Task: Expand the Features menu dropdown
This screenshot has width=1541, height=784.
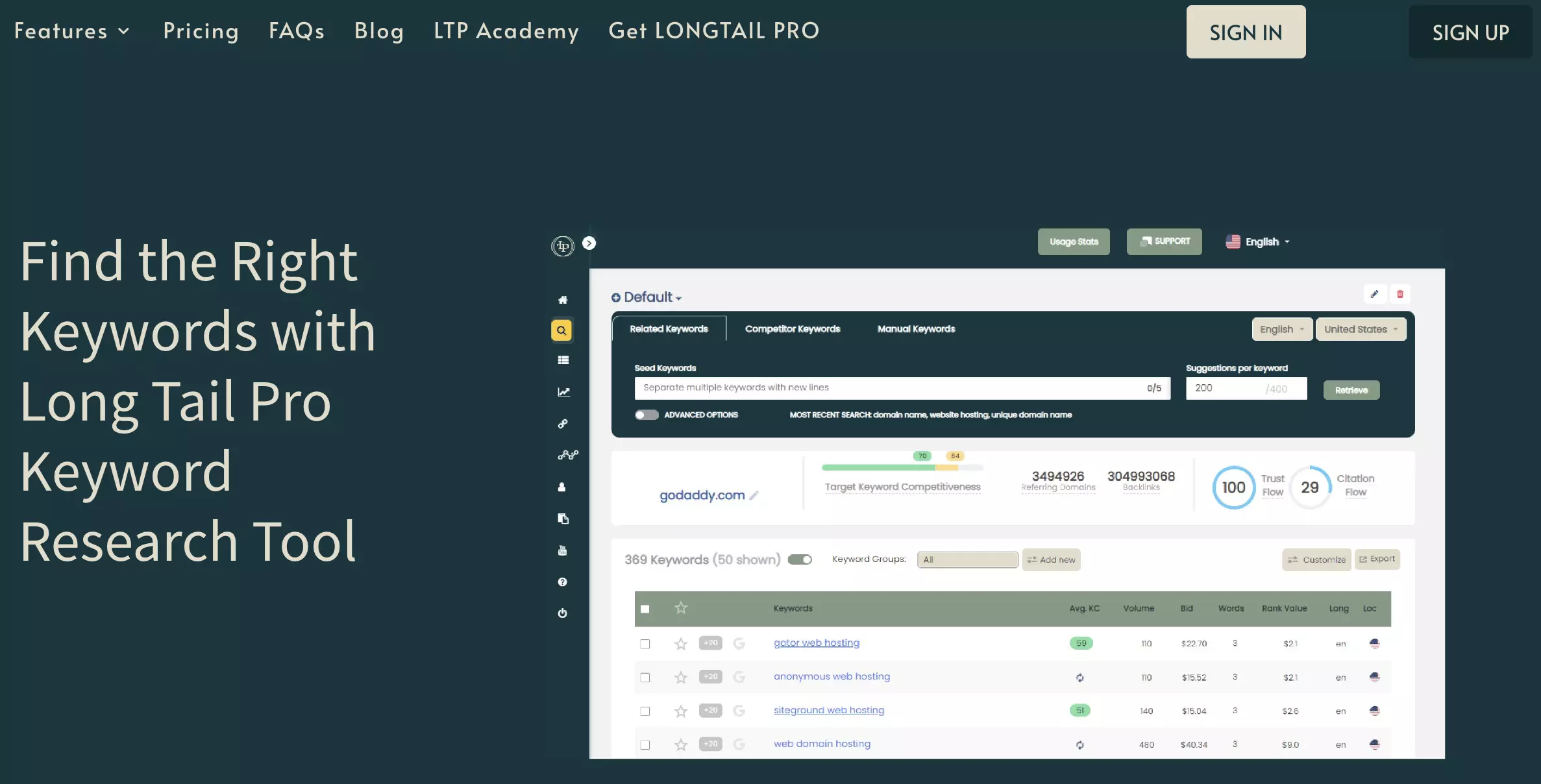Action: pos(72,31)
